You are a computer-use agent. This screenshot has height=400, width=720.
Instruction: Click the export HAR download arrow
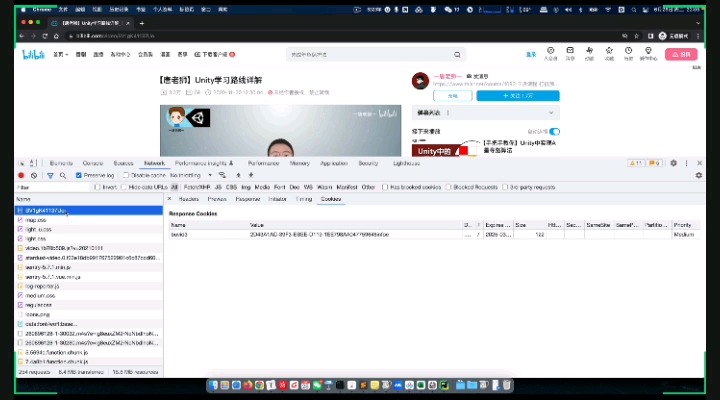[x=251, y=175]
